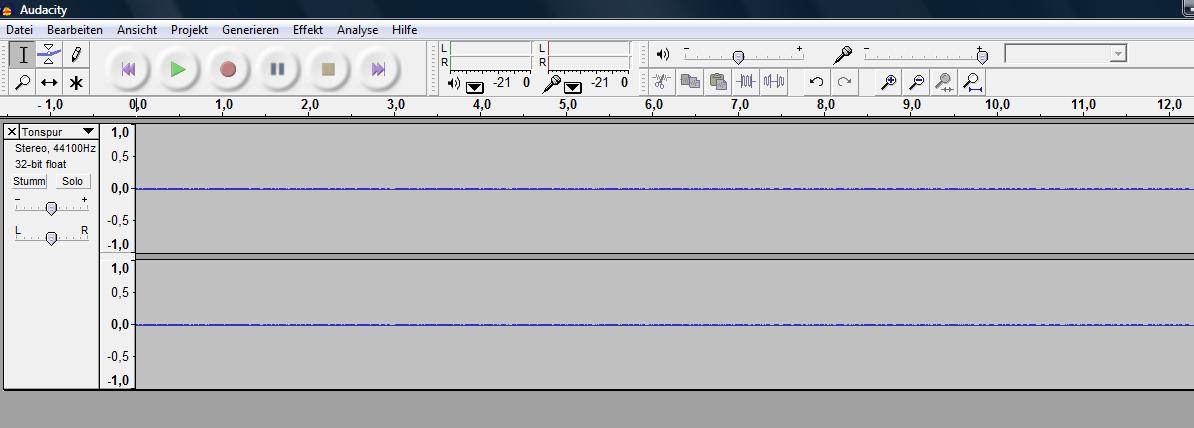1194x428 pixels.
Task: Open the Projekt menu
Action: click(x=190, y=30)
